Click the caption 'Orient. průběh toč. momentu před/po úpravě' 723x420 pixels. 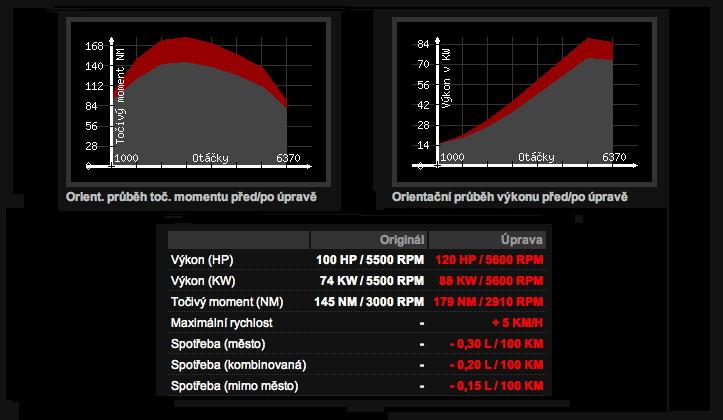pyautogui.click(x=191, y=197)
